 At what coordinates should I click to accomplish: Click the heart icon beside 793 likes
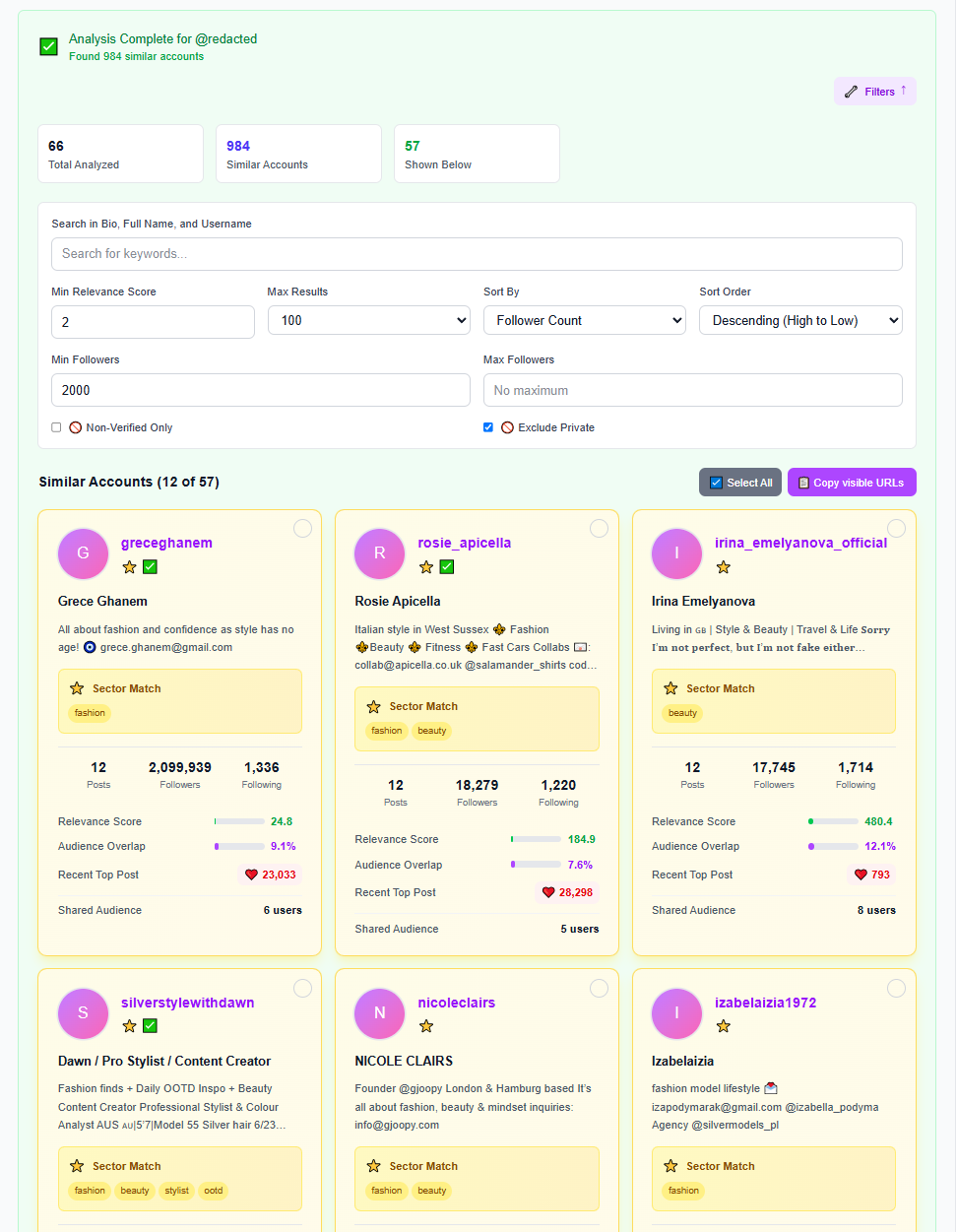[861, 875]
